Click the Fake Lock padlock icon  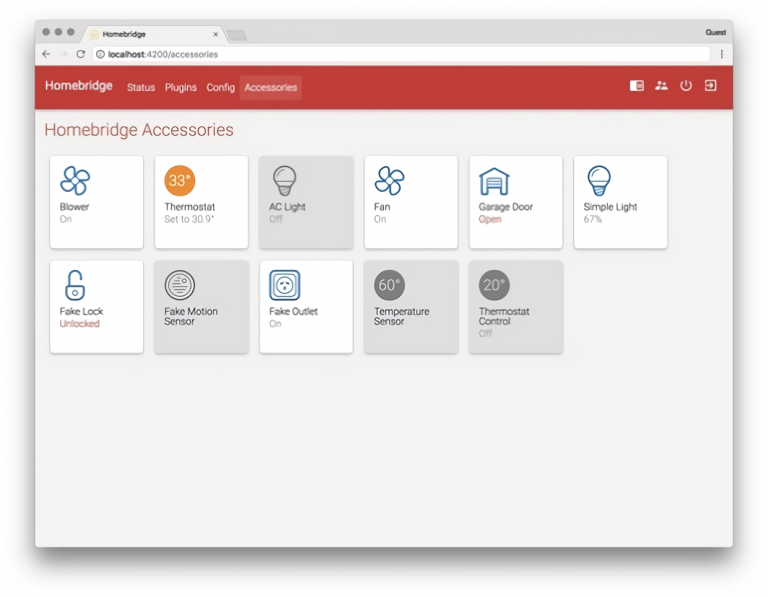75,285
